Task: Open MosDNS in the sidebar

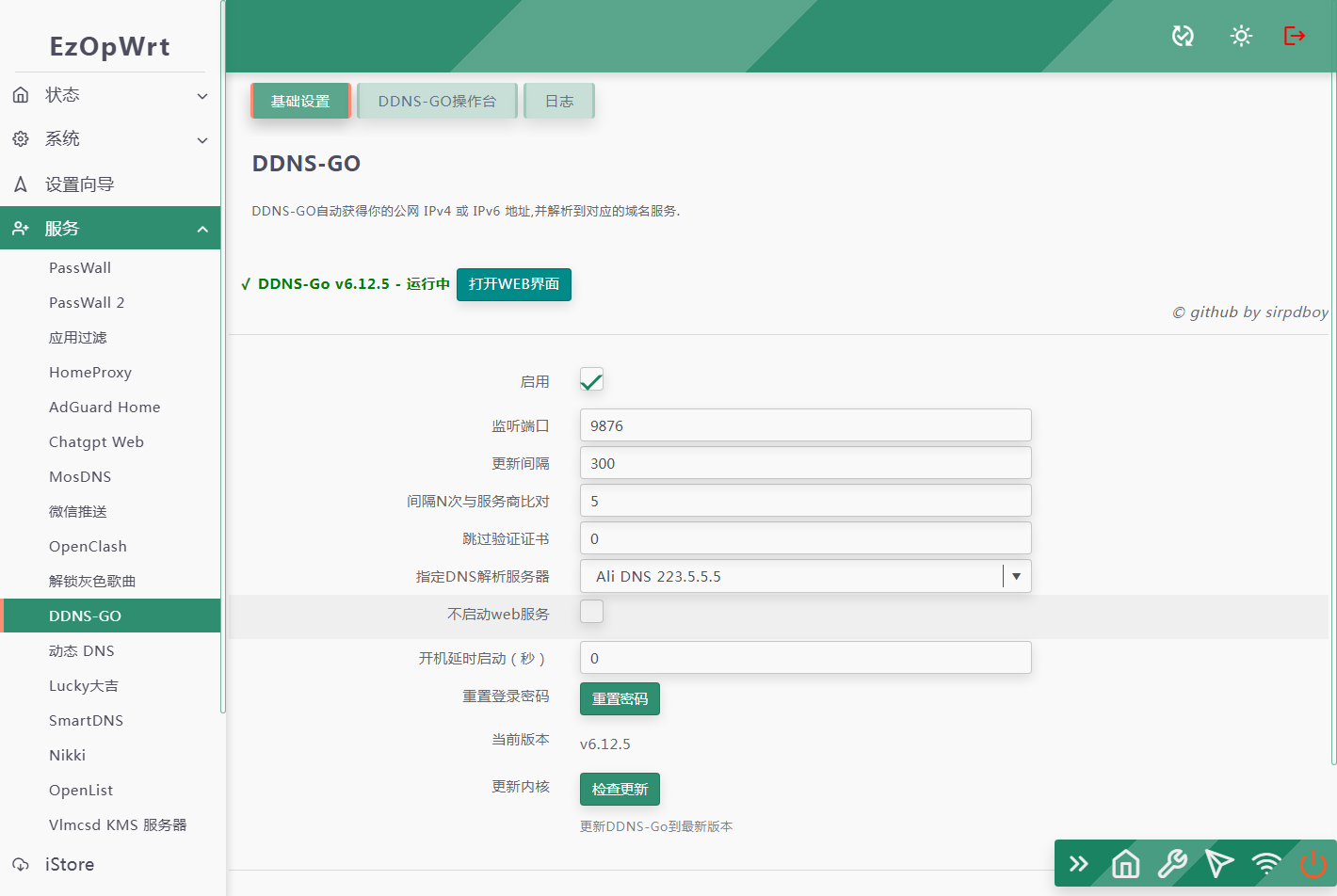Action: tap(80, 476)
